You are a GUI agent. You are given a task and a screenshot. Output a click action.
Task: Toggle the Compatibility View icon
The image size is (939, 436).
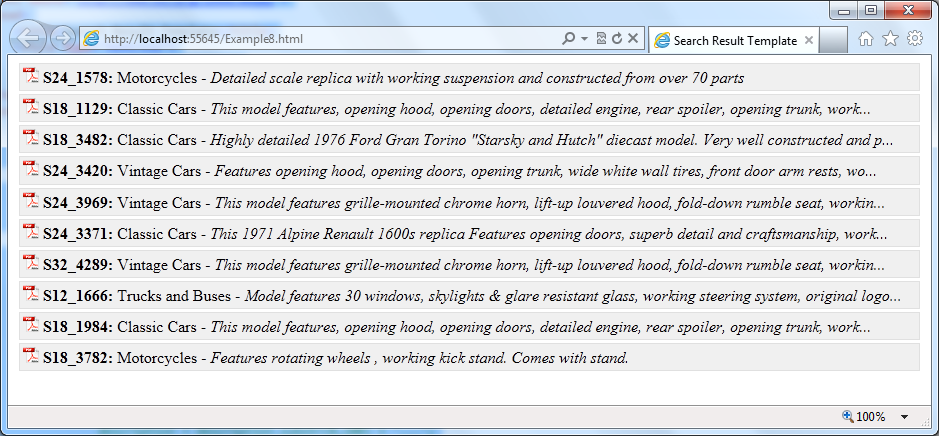[602, 40]
